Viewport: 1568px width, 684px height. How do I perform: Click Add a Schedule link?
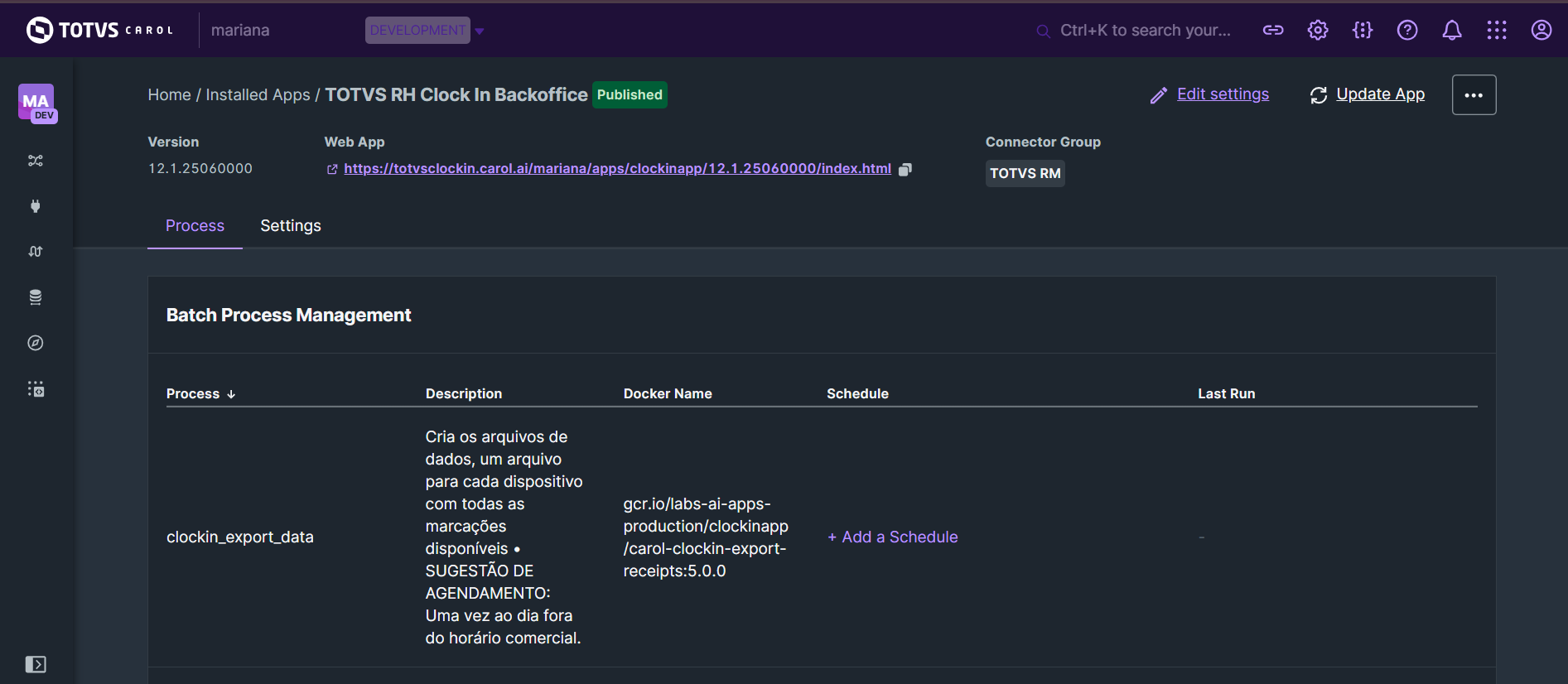pos(893,537)
